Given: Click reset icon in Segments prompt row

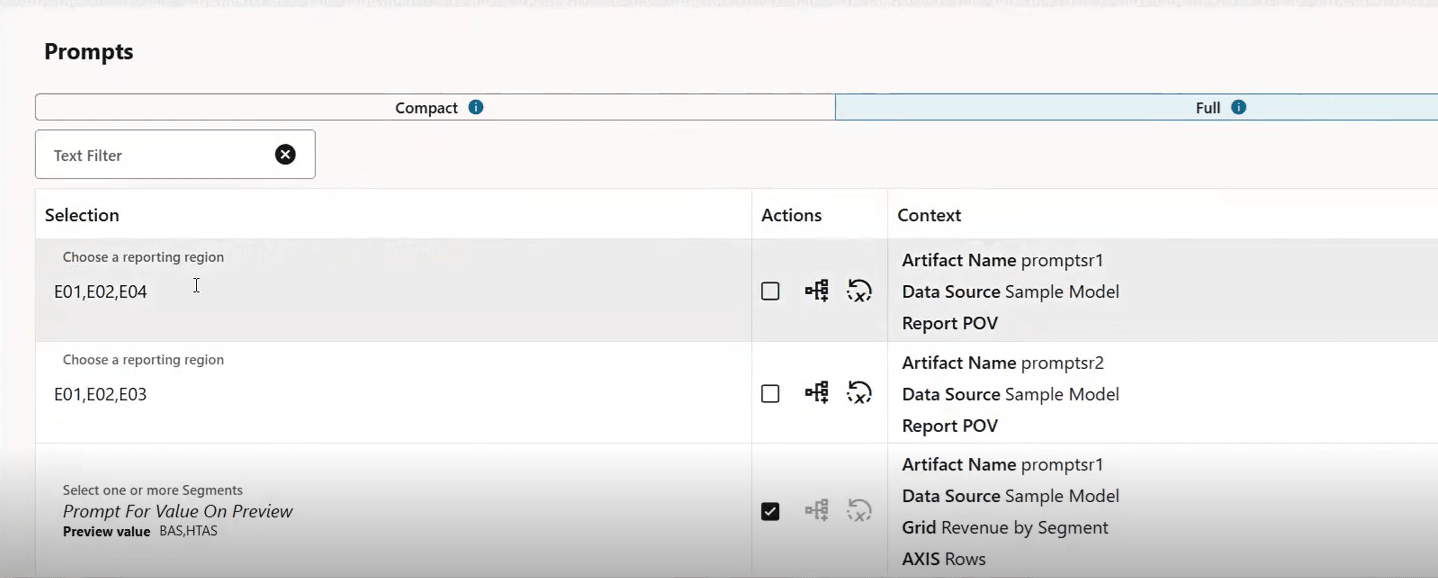Looking at the screenshot, I should coord(859,511).
